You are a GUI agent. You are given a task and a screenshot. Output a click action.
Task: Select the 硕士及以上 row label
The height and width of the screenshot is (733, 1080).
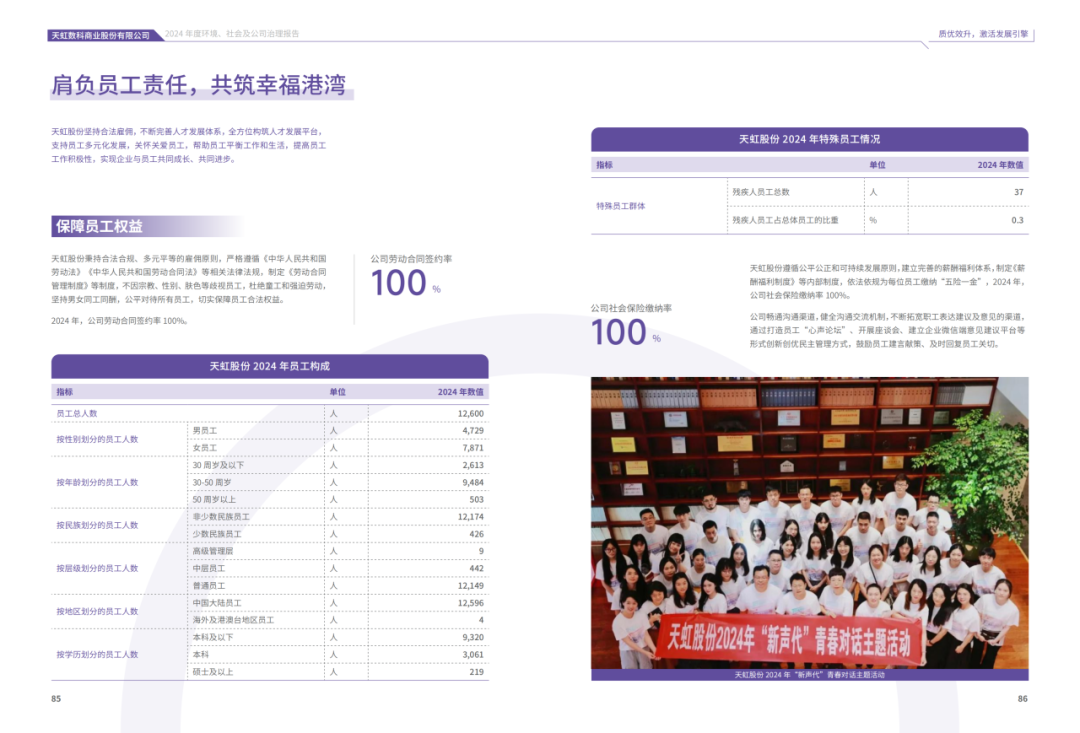point(212,672)
